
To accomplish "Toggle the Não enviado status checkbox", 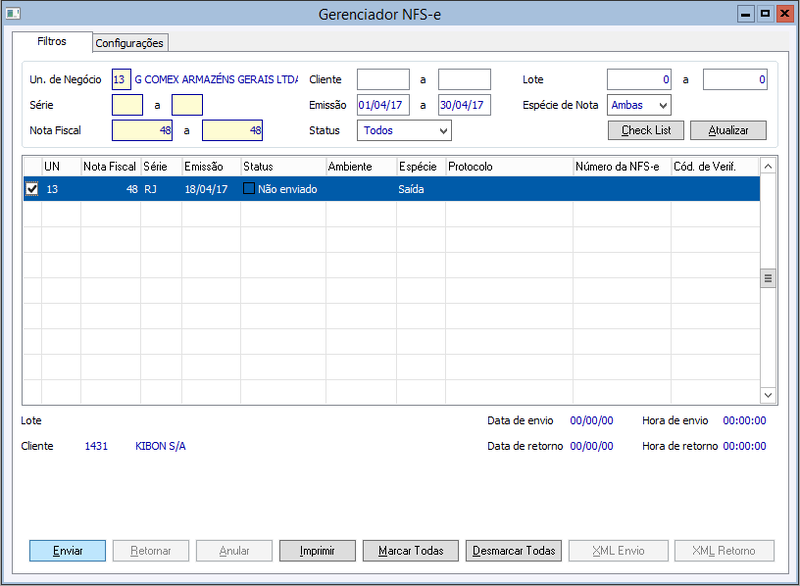I will click(248, 188).
